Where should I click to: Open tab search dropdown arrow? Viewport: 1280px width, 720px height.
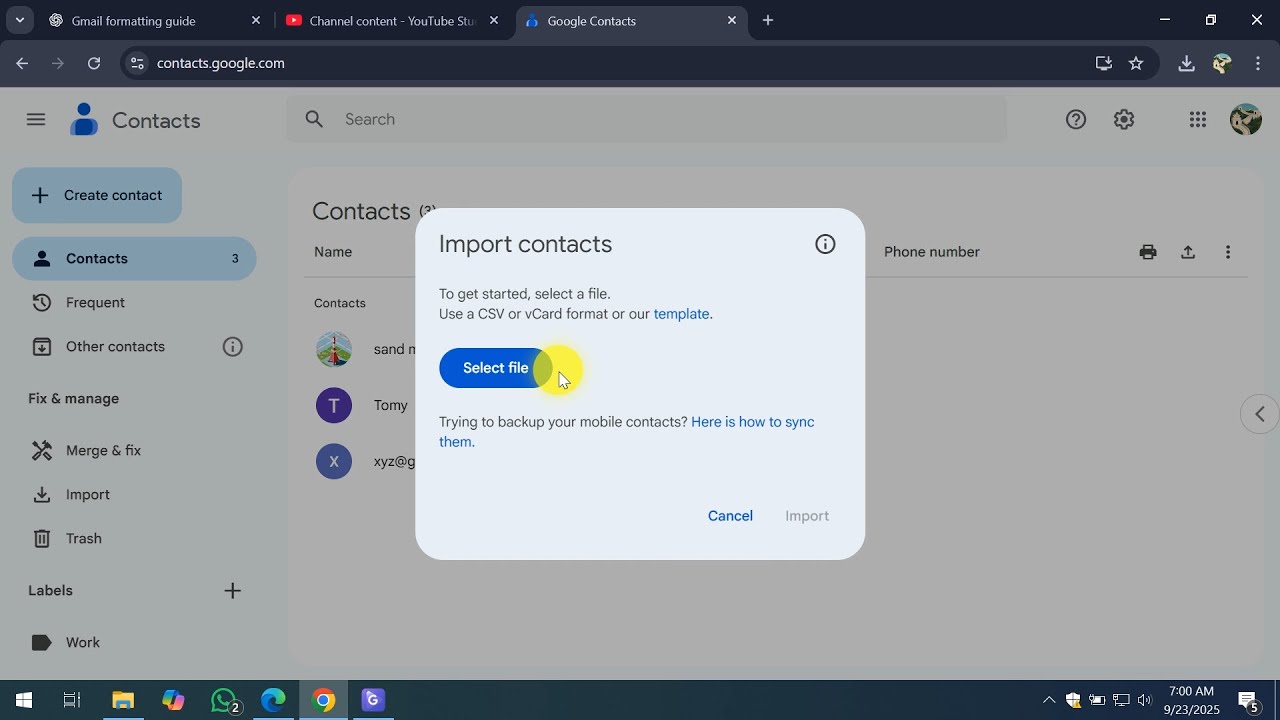(x=19, y=20)
